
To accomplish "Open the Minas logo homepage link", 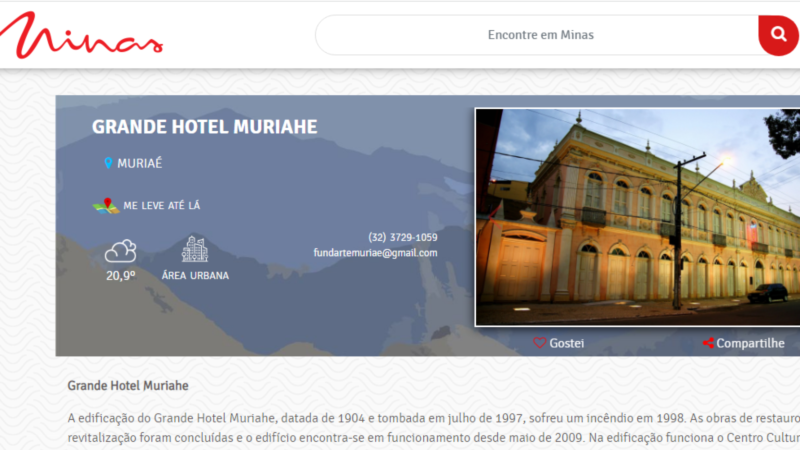I will pos(81,35).
